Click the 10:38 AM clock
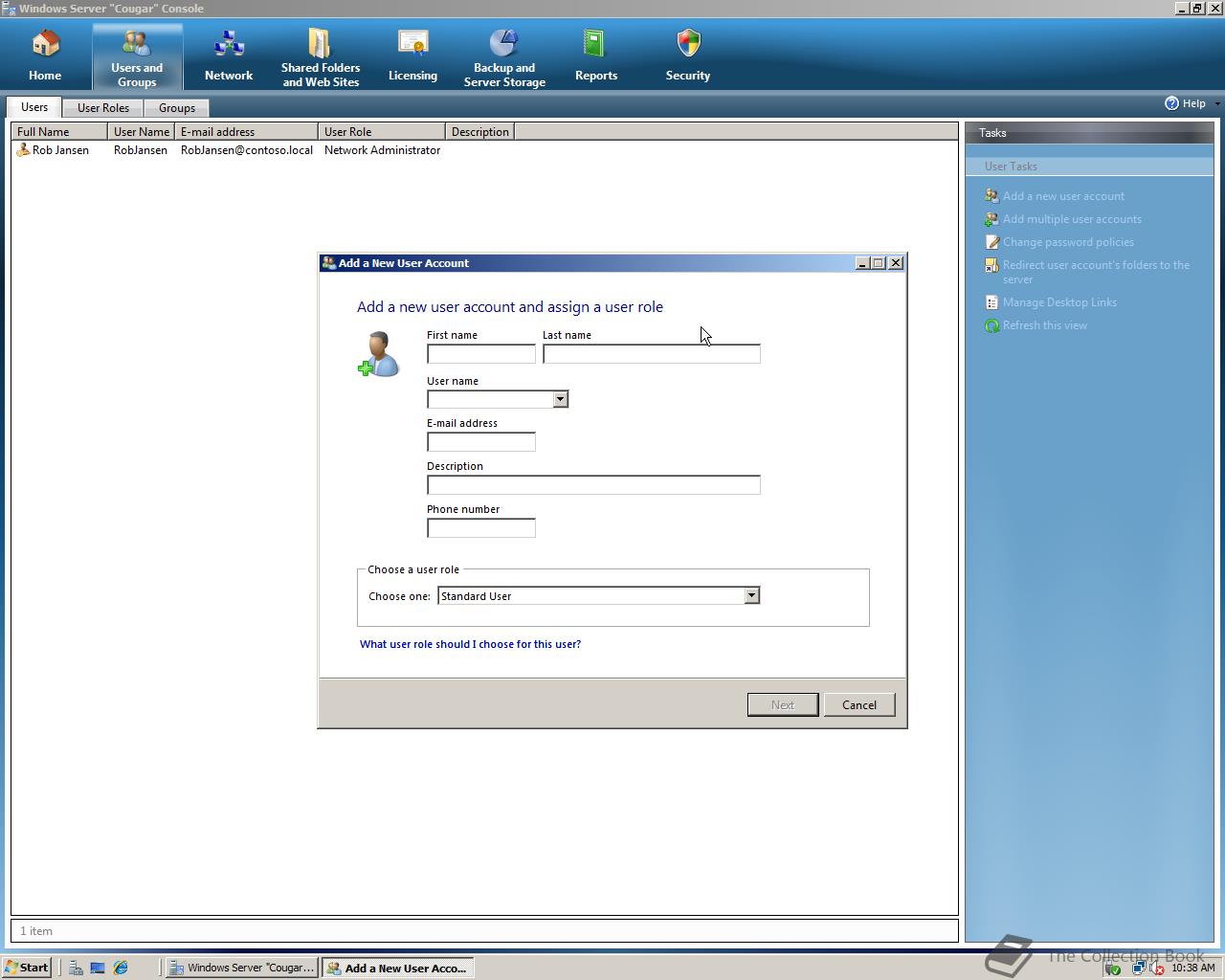Image resolution: width=1225 pixels, height=980 pixels. coord(1192,968)
